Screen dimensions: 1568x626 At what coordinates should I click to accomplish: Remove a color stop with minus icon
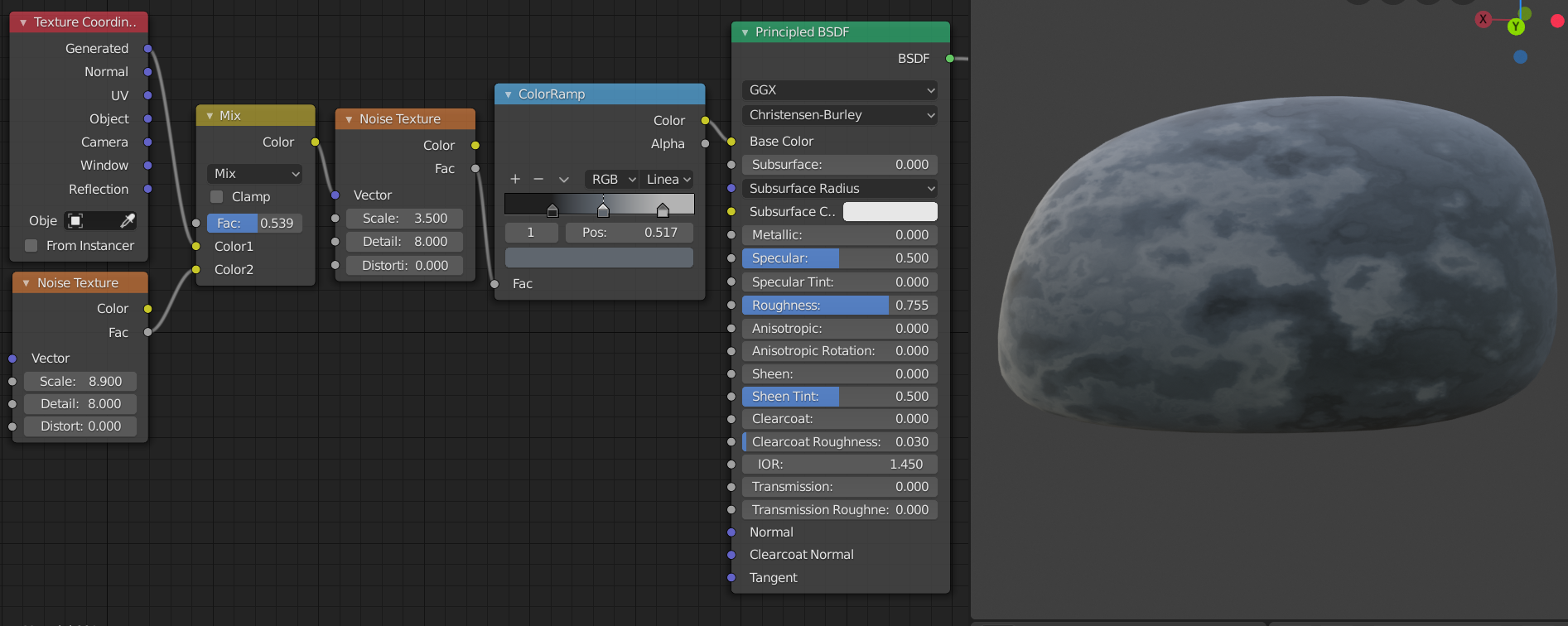[538, 180]
